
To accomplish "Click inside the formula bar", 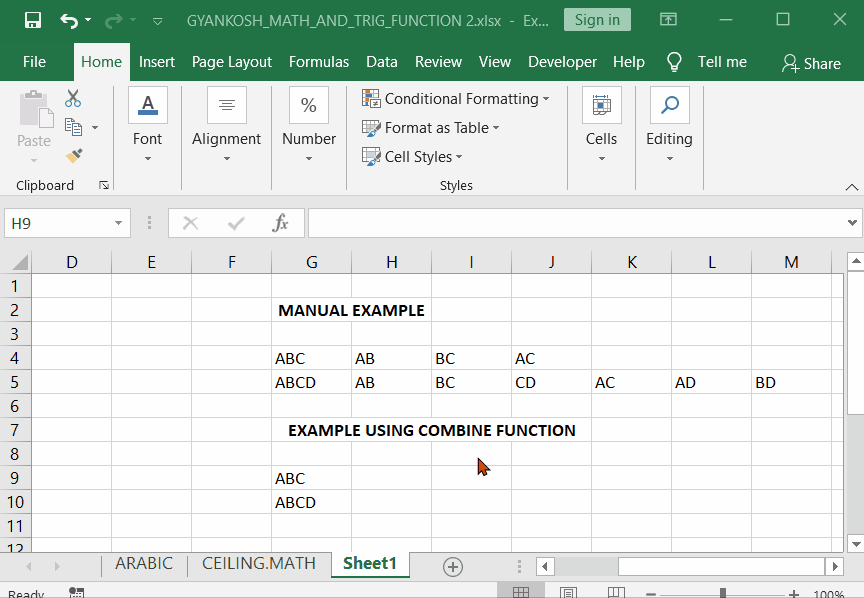I will tap(550, 222).
